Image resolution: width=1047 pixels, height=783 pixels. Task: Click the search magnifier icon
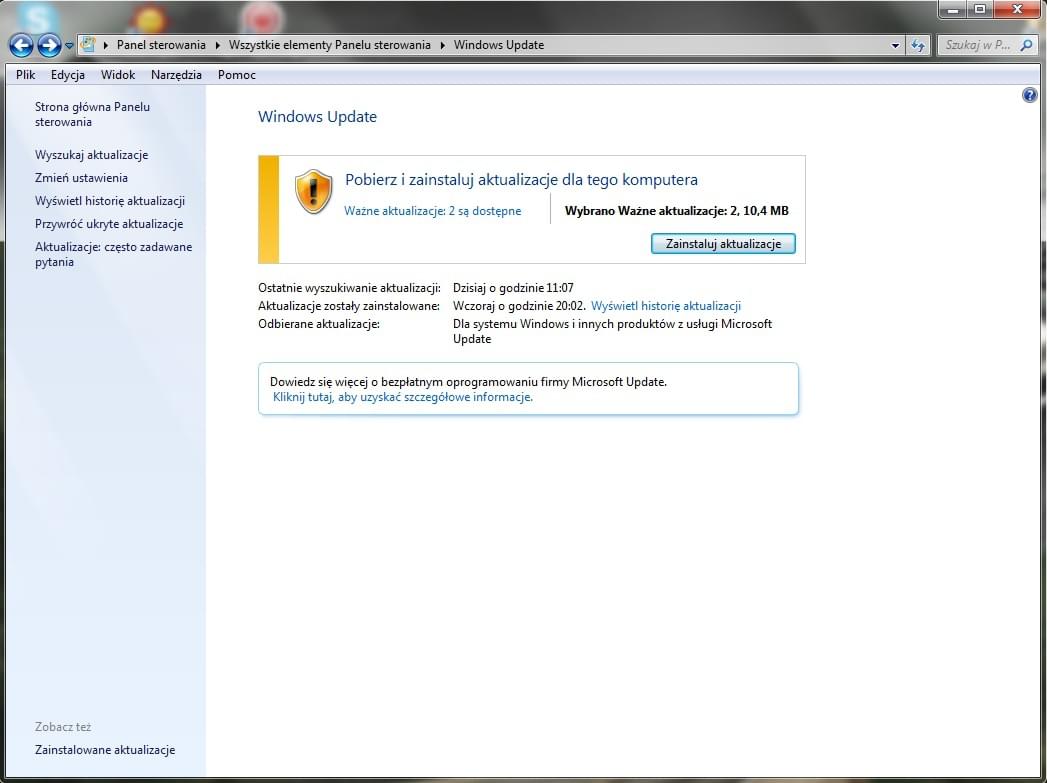click(x=1026, y=45)
